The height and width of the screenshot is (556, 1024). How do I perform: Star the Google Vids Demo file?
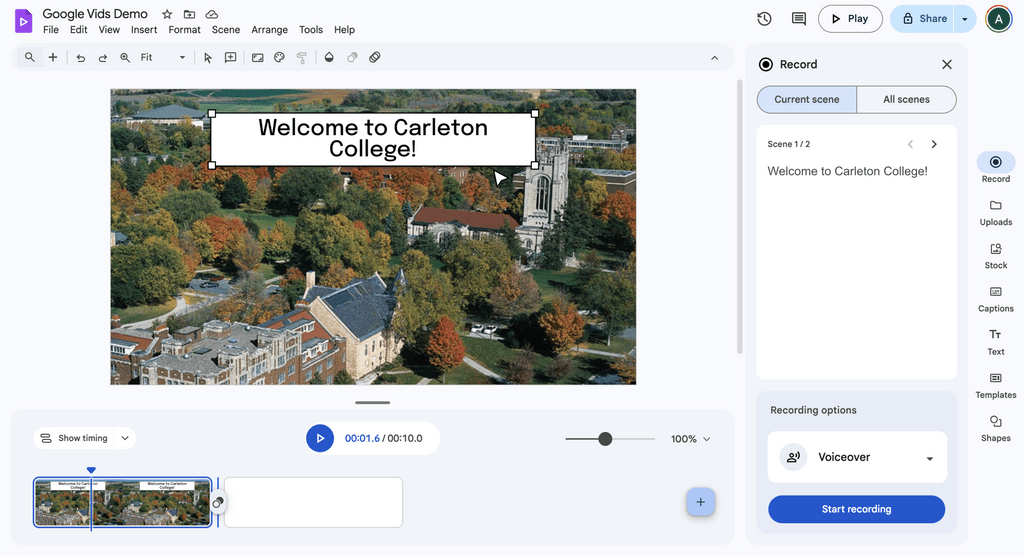coord(167,14)
